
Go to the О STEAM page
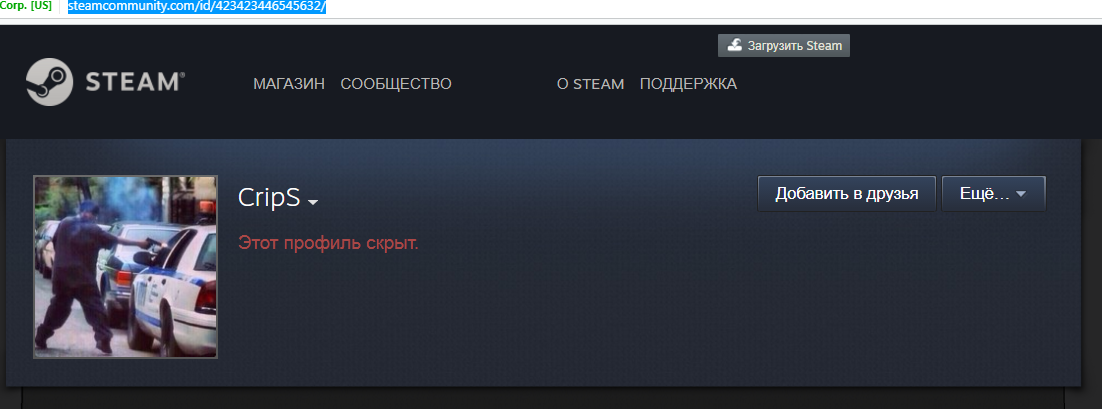[x=590, y=84]
